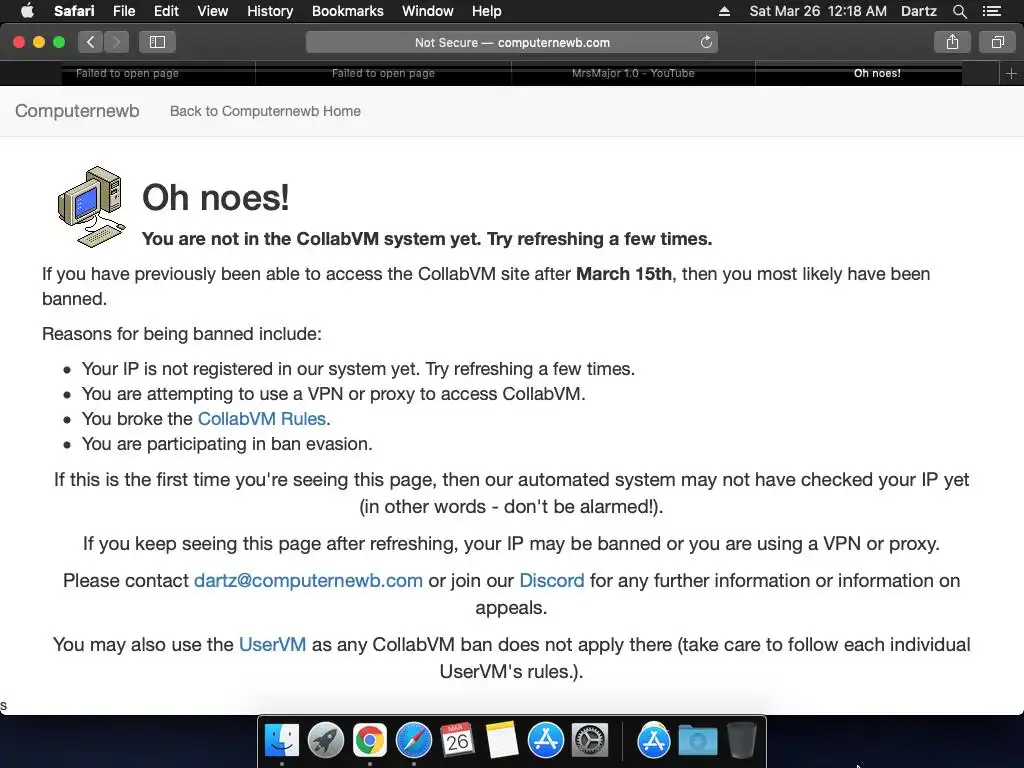The width and height of the screenshot is (1024, 768).
Task: Click the Computernewb brand link
Action: 77,111
